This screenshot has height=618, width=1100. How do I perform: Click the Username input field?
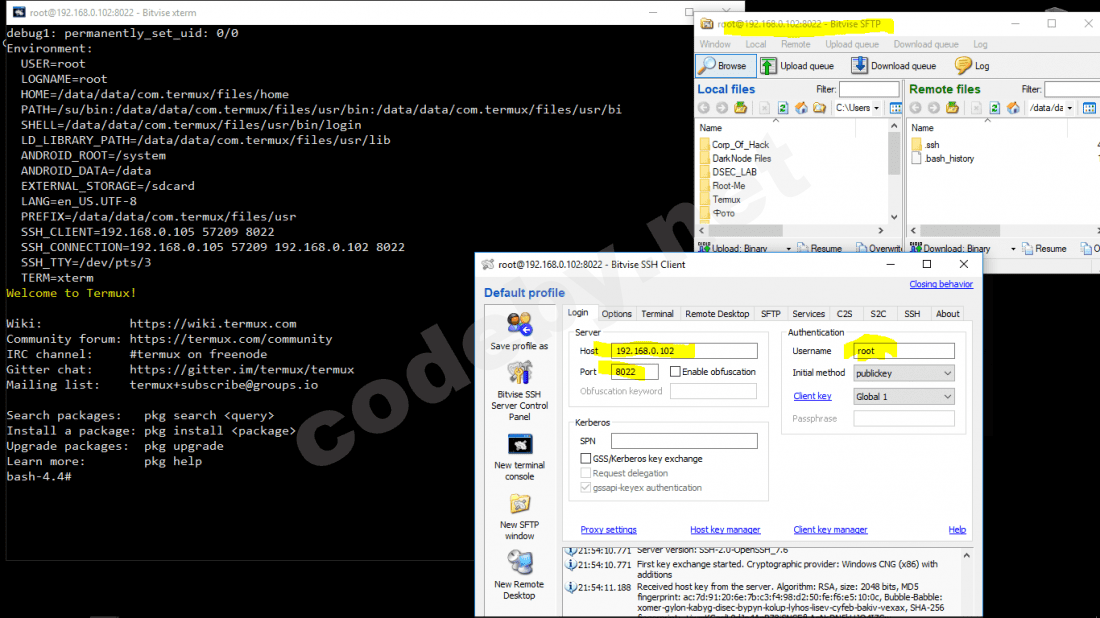pos(904,351)
